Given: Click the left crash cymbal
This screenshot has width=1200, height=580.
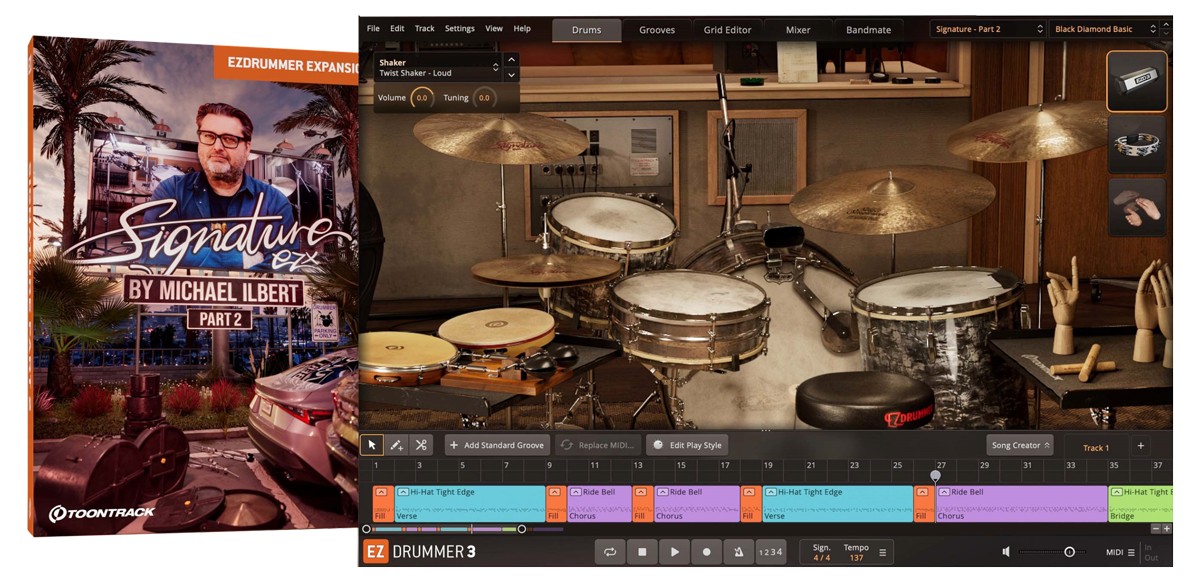Looking at the screenshot, I should coord(500,138).
